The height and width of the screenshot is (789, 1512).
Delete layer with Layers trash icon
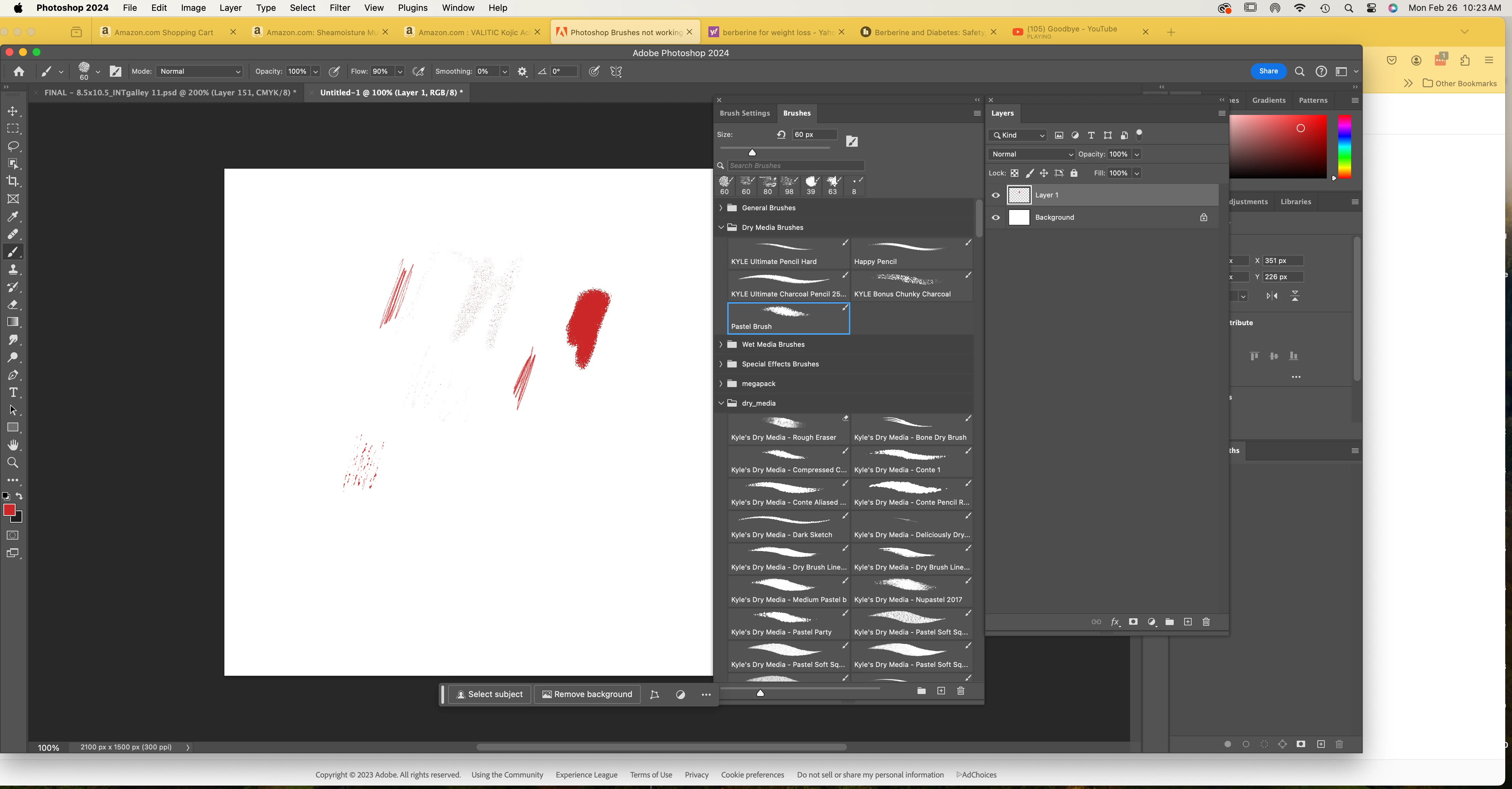(1206, 622)
